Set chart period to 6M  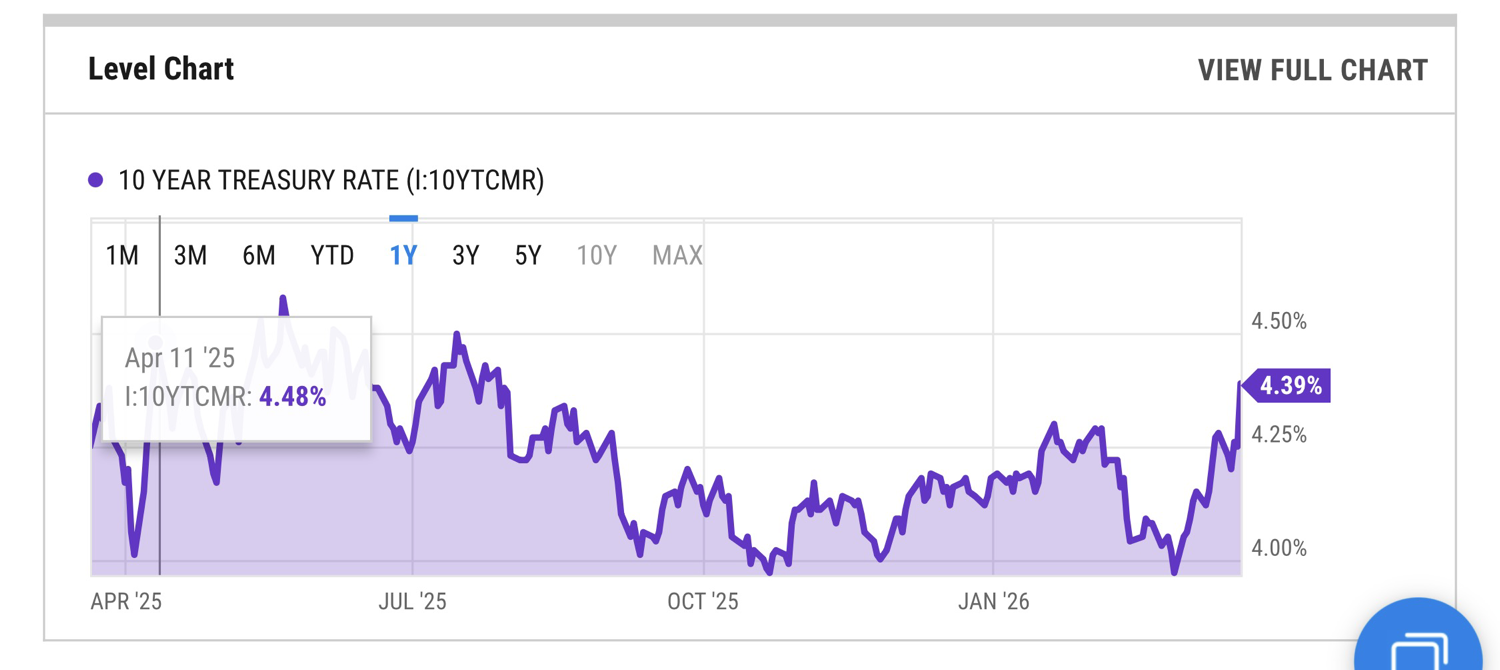tap(258, 256)
